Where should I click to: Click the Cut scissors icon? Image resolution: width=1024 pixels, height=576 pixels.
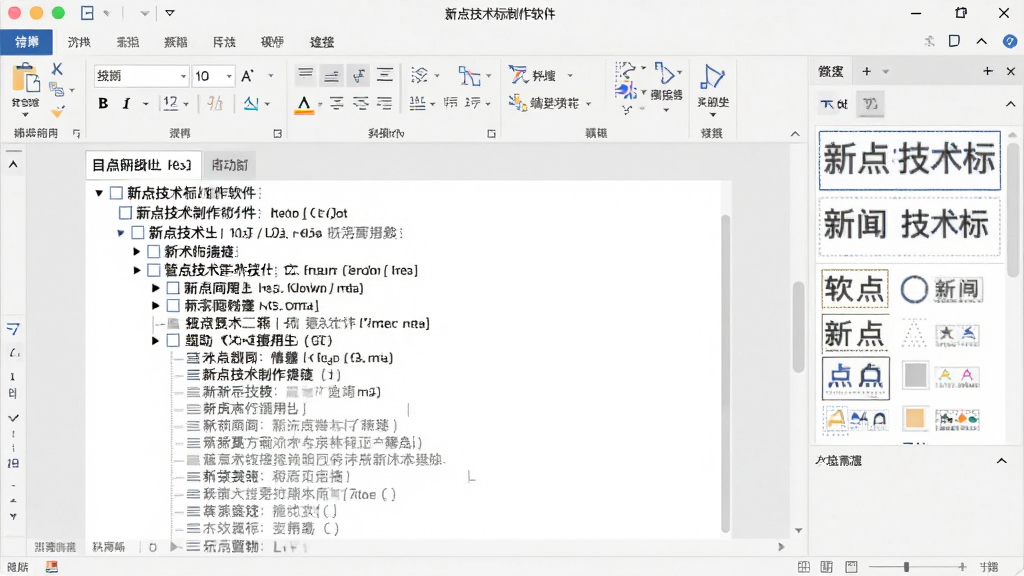tap(57, 69)
